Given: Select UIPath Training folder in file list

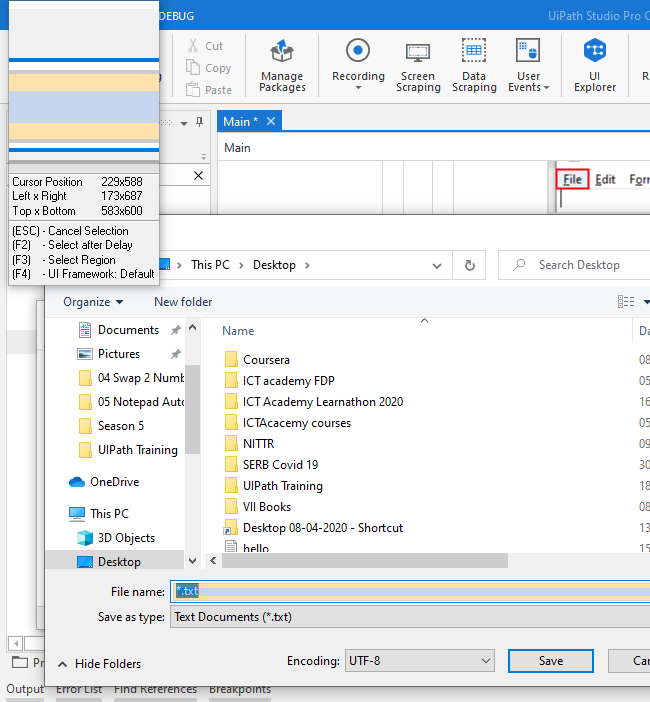Looking at the screenshot, I should point(274,486).
